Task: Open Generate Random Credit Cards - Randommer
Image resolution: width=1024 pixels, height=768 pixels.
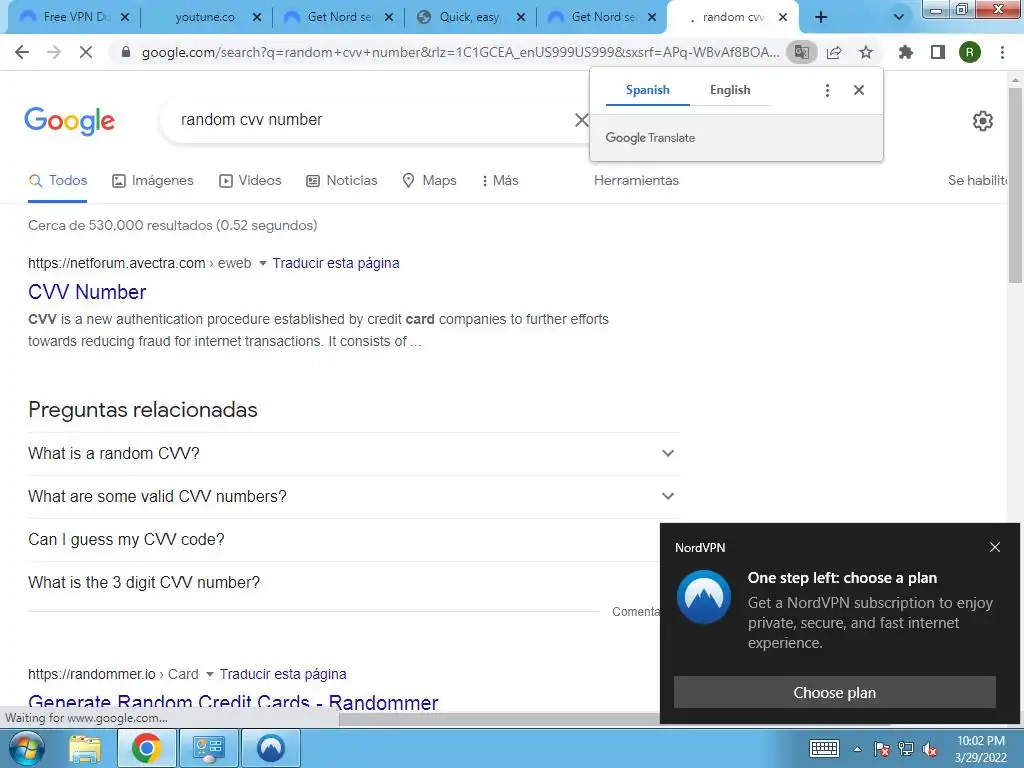Action: coord(233,703)
